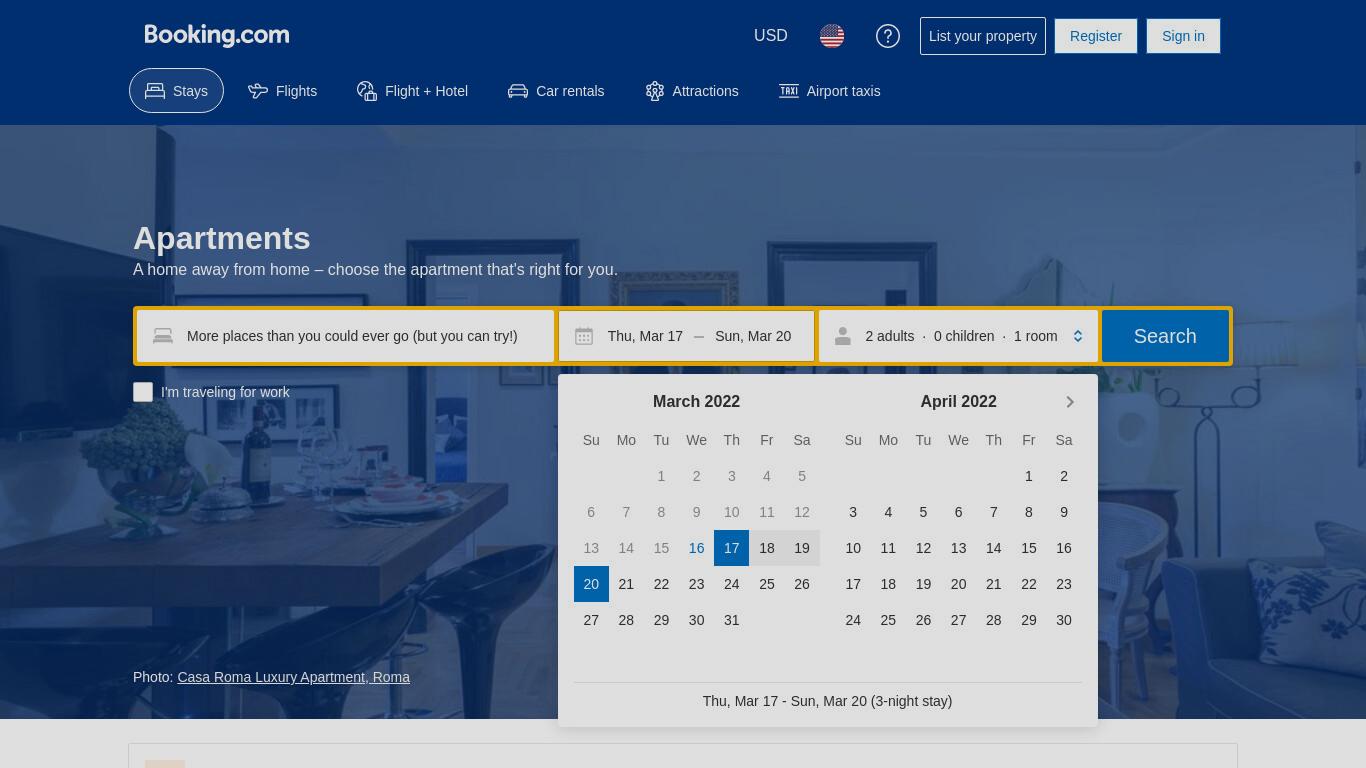
Task: Choose April 7 in the calendar
Action: 994,512
